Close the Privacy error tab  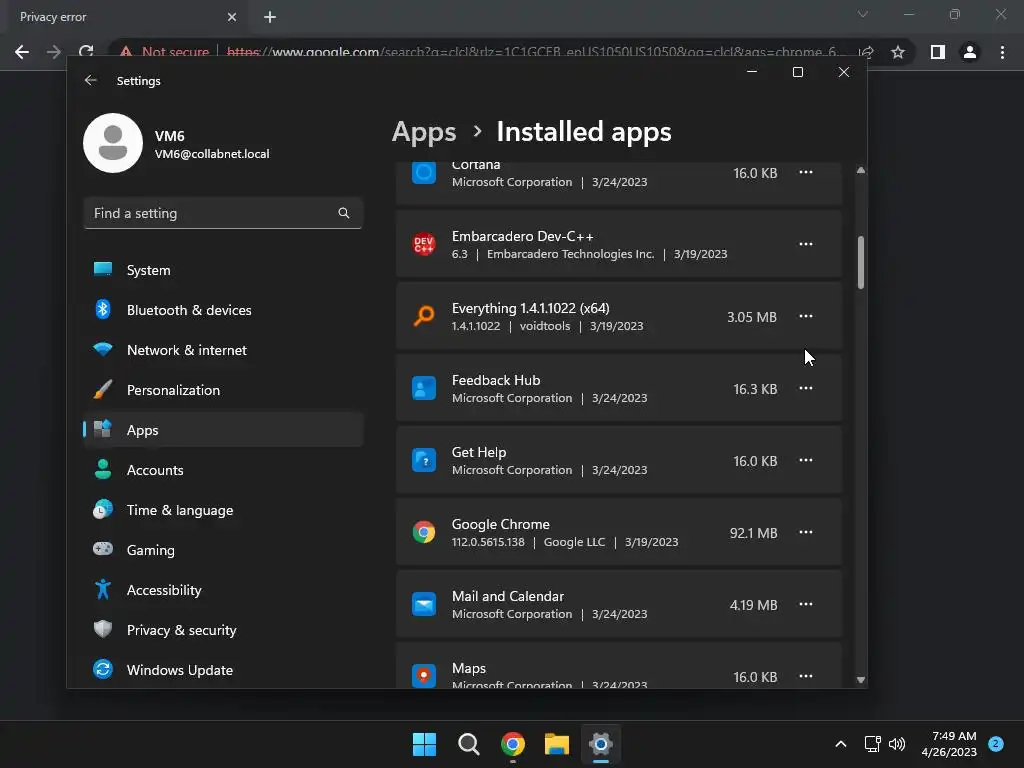coord(232,17)
